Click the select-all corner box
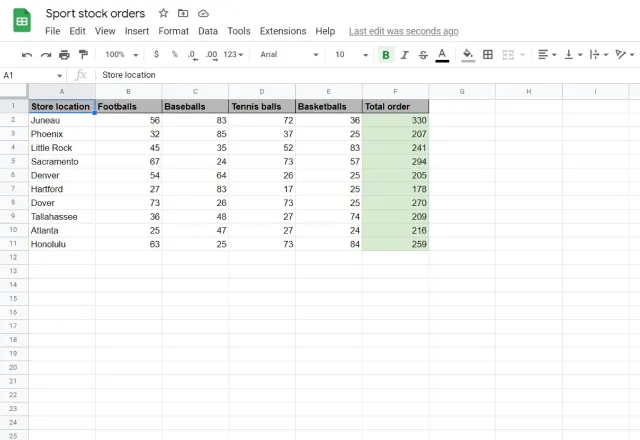The width and height of the screenshot is (640, 440). pyautogui.click(x=13, y=91)
